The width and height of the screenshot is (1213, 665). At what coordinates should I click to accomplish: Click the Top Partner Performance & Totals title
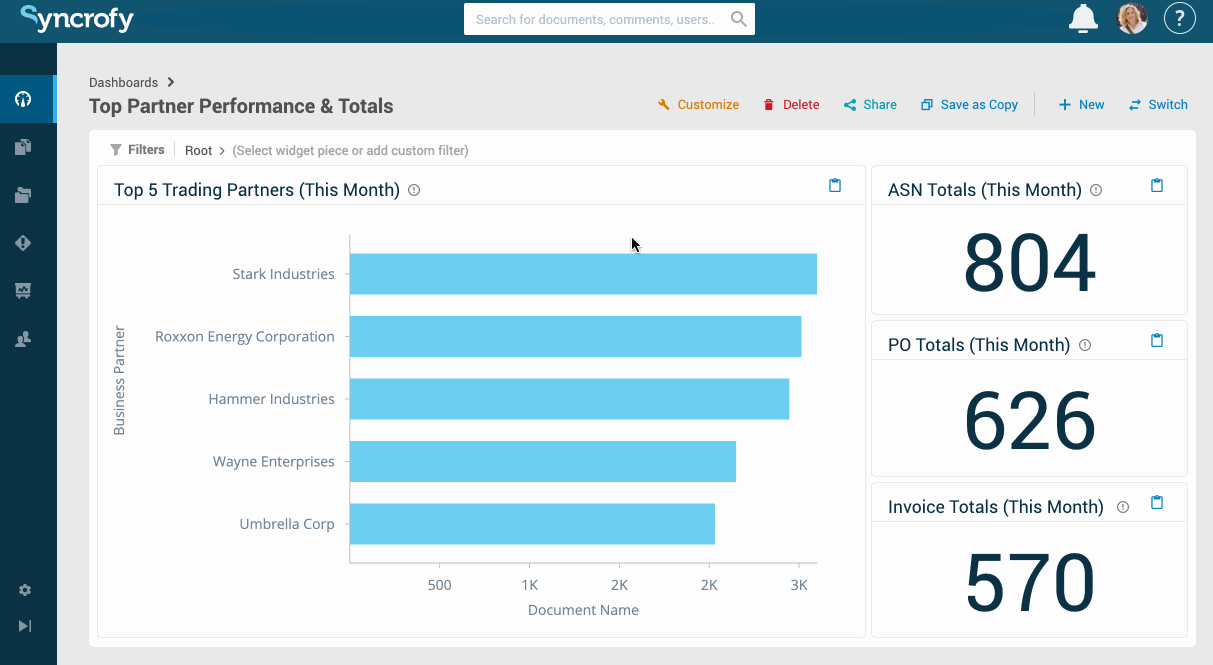[x=241, y=106]
